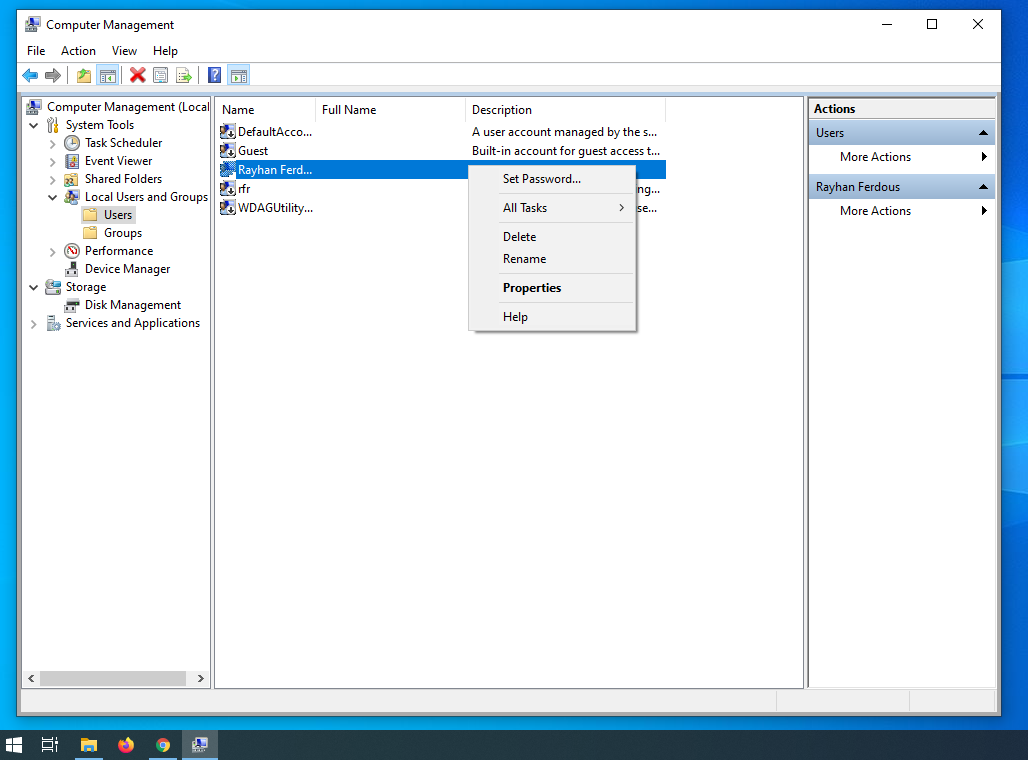
Task: Click the Back arrow toolbar icon
Action: 30,75
